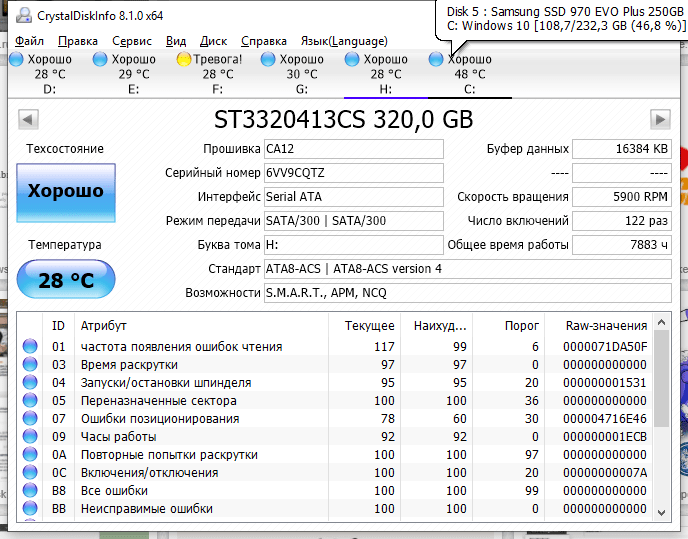Click the Атрибут column header
This screenshot has height=539, width=688.
click(201, 326)
